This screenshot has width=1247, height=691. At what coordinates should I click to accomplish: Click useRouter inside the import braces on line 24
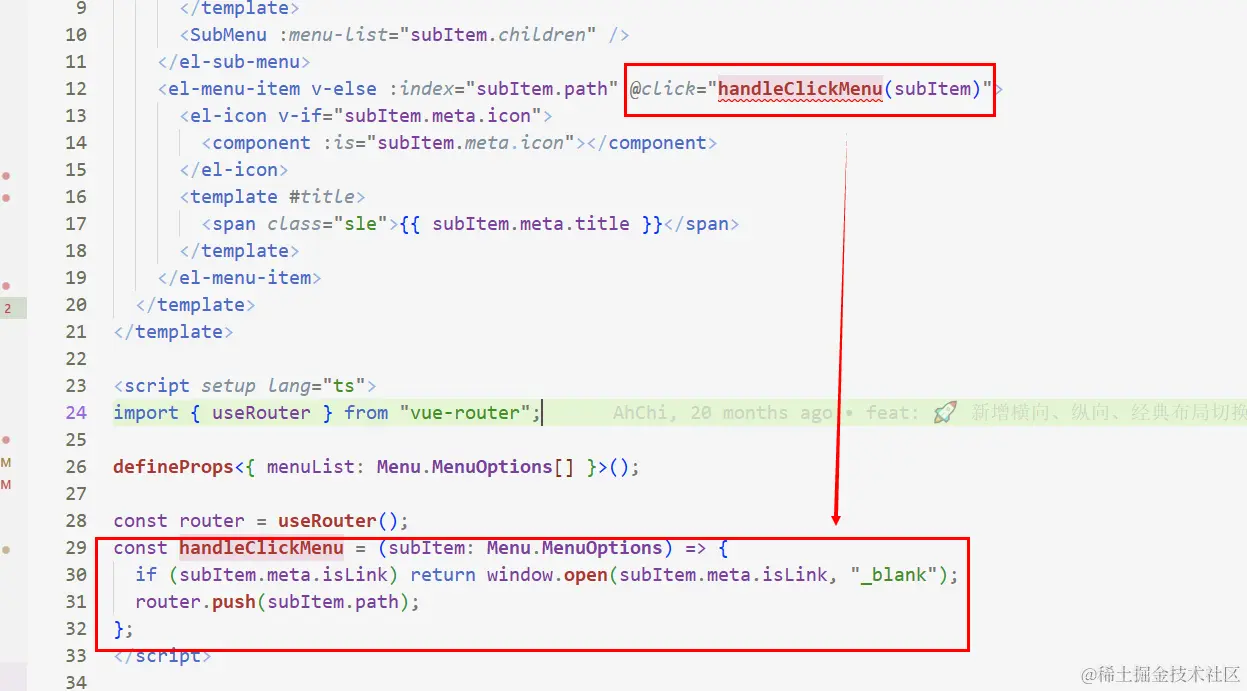pos(261,413)
